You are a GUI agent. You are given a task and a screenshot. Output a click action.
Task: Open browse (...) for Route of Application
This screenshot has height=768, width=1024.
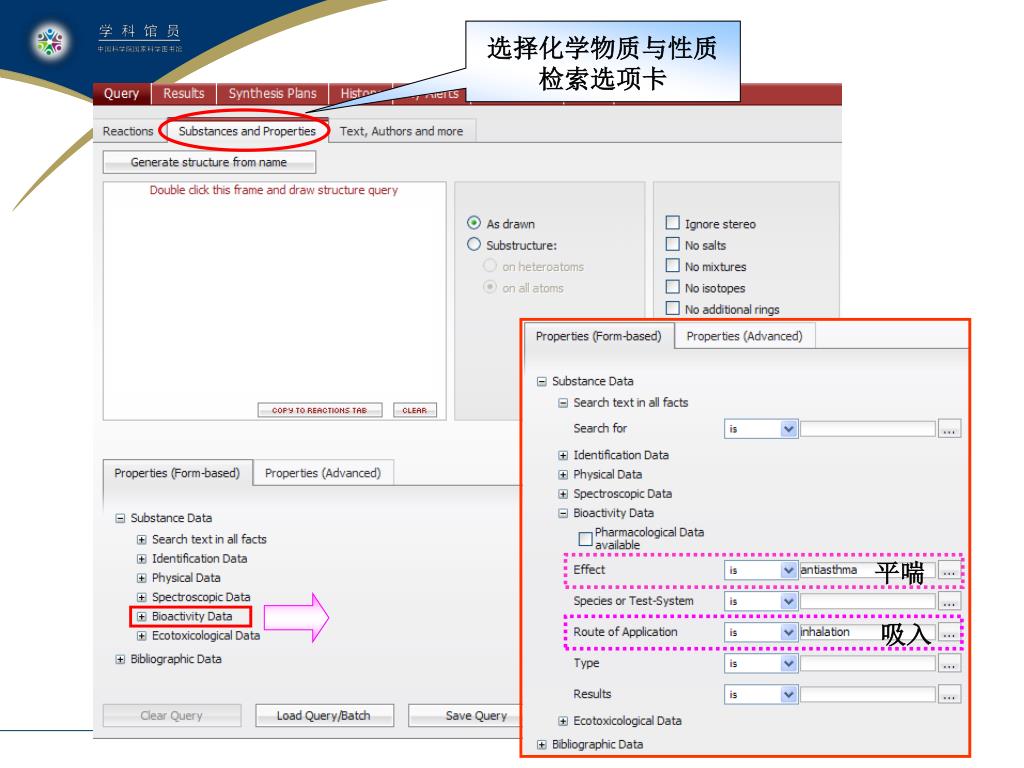click(950, 632)
